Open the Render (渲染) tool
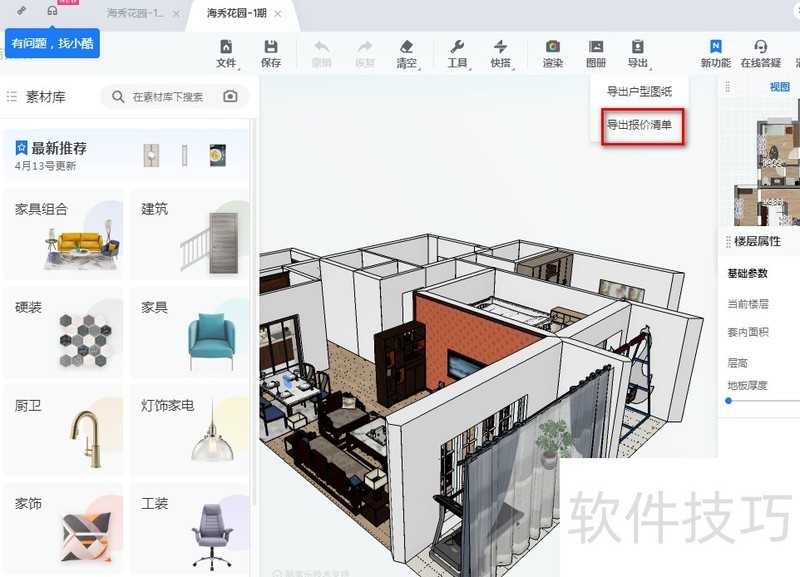 coord(552,53)
